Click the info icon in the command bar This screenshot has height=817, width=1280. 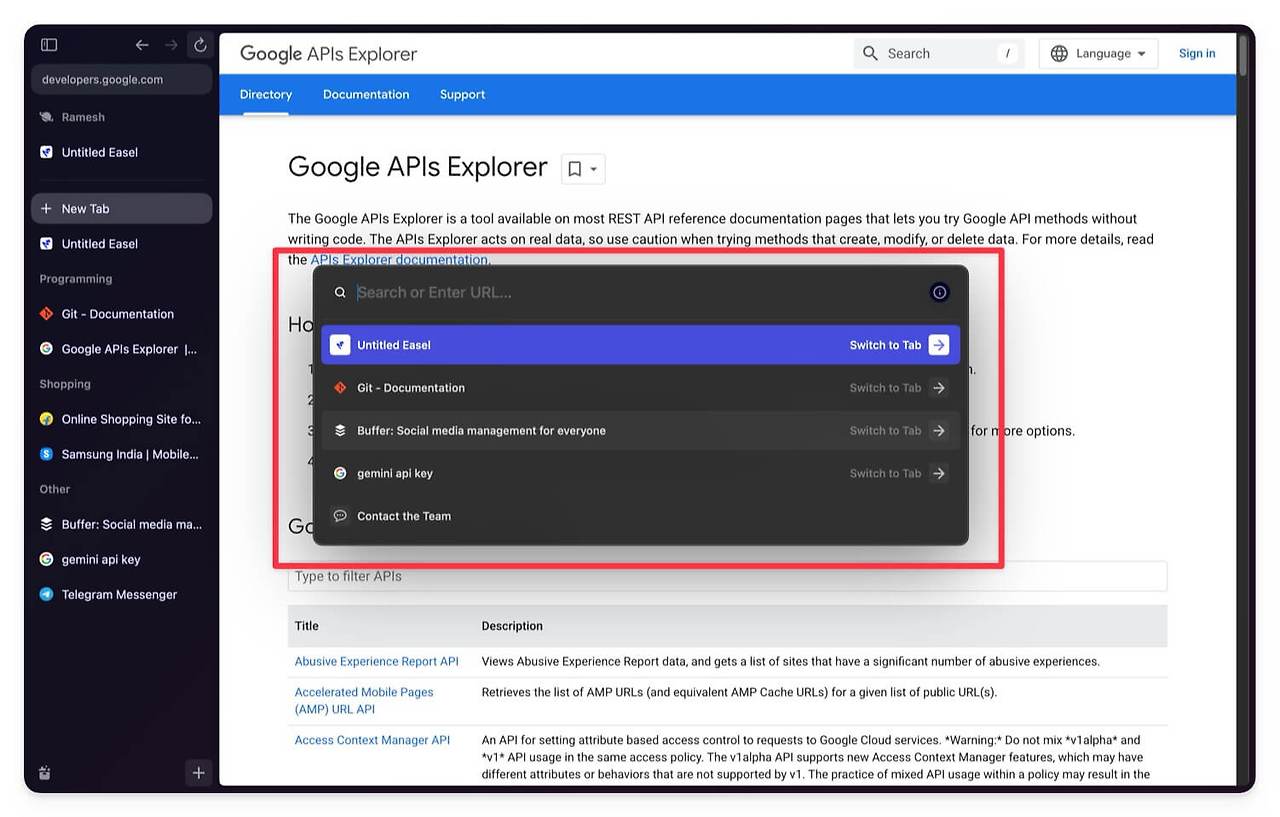point(939,293)
